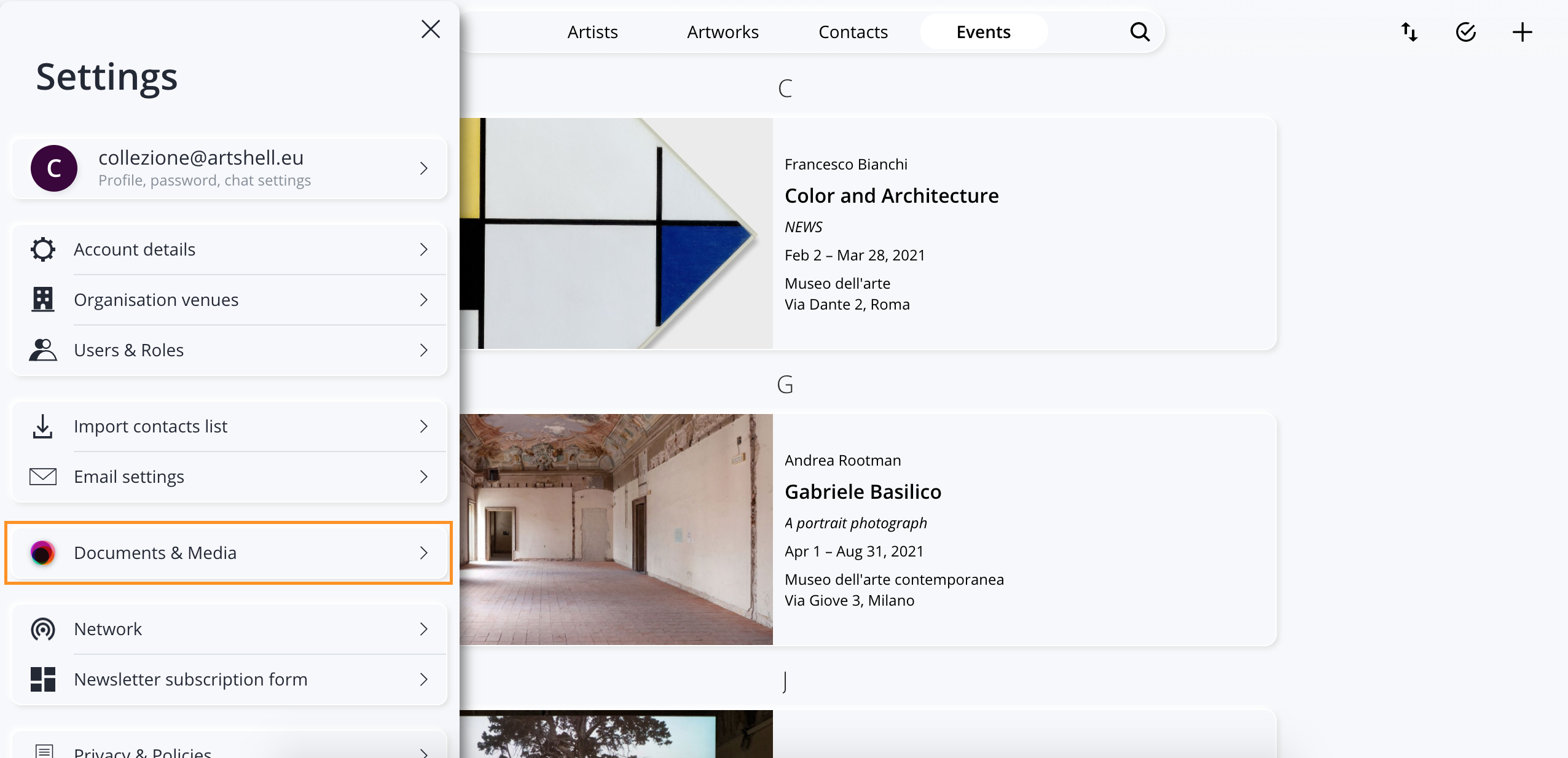Image resolution: width=1568 pixels, height=758 pixels.
Task: Open Documents & Media settings
Action: [229, 553]
